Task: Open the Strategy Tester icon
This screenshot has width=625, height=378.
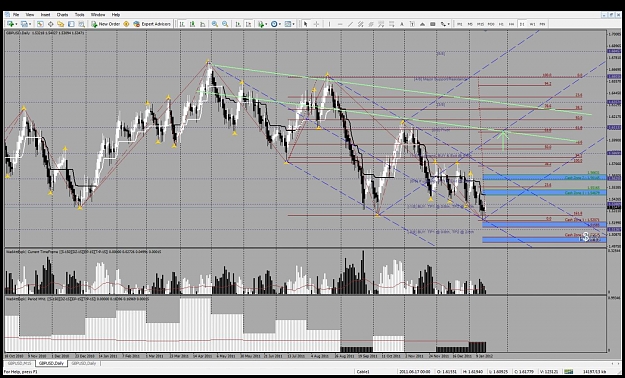Action: click(81, 24)
